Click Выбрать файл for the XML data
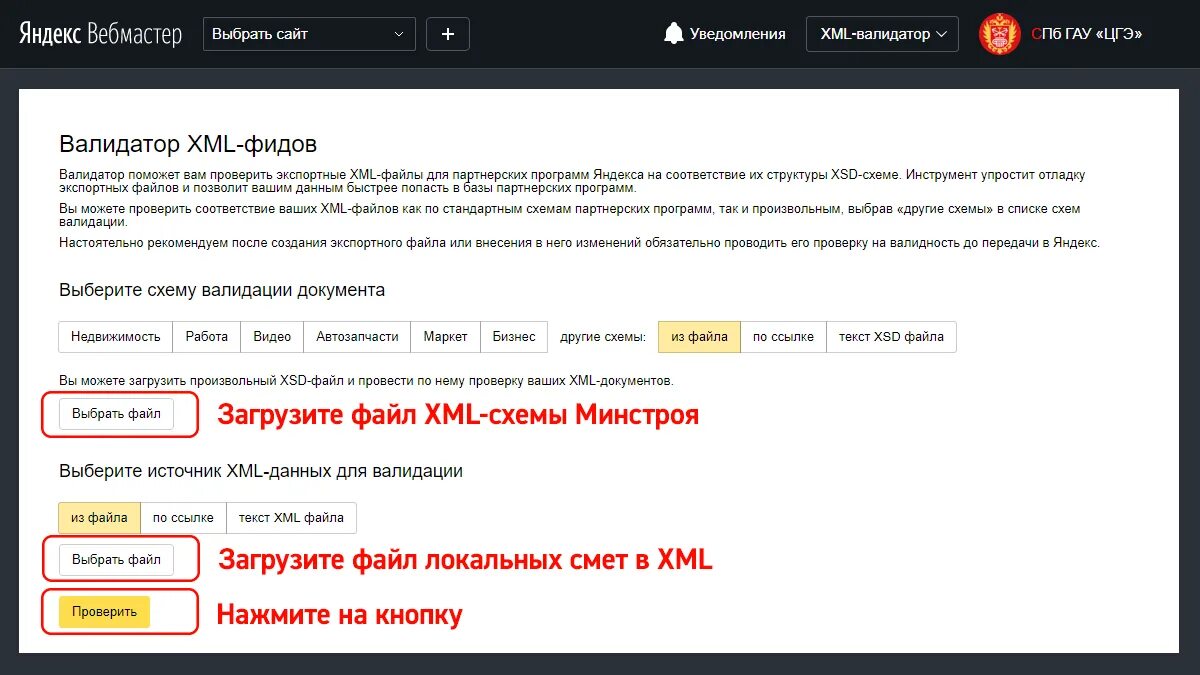This screenshot has height=675, width=1200. [116, 560]
